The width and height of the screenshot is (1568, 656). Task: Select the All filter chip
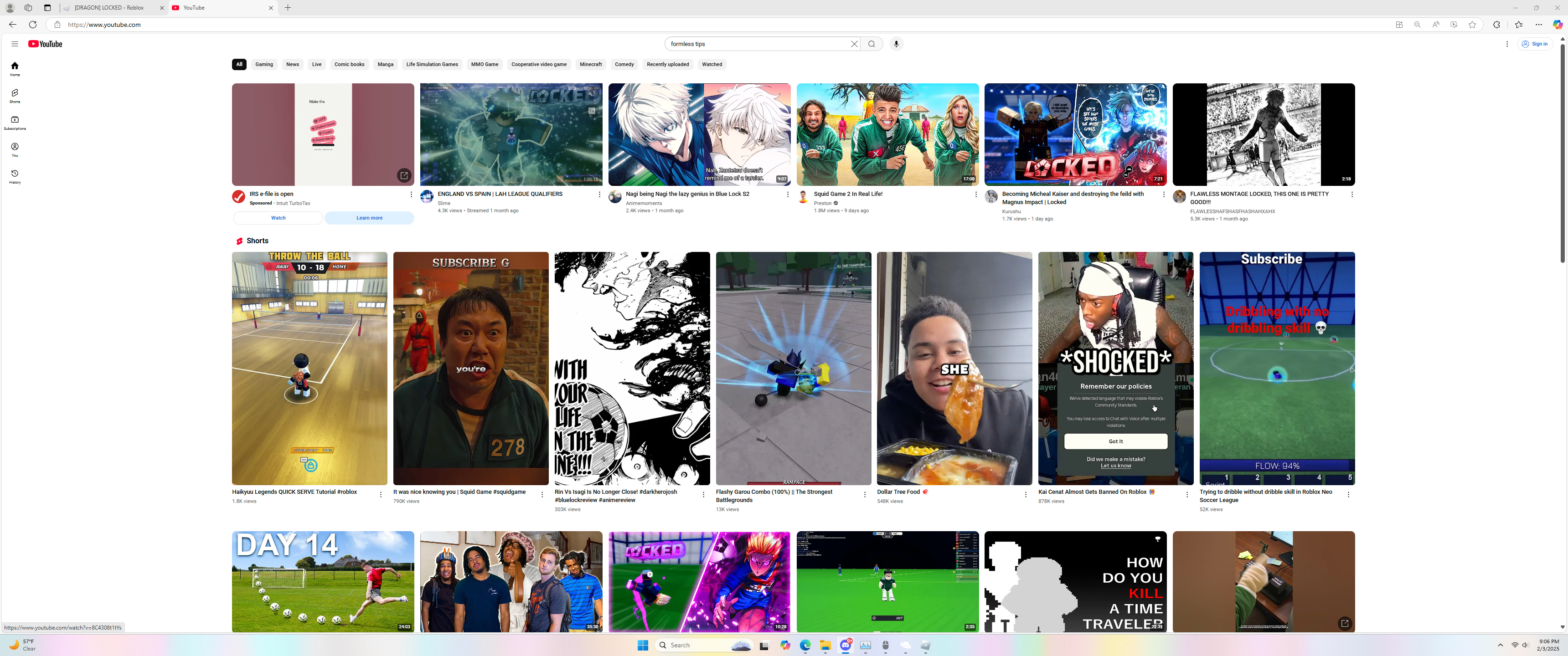239,65
